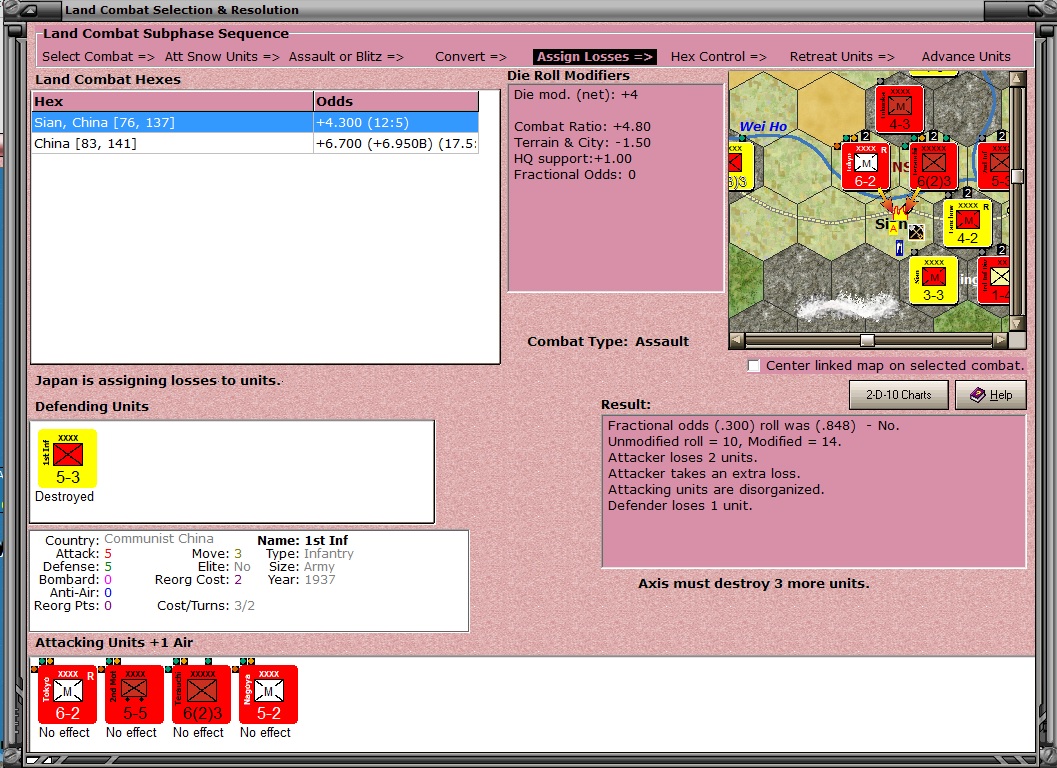The height and width of the screenshot is (768, 1057).
Task: Enable center linked map on selected combat
Action: [754, 365]
